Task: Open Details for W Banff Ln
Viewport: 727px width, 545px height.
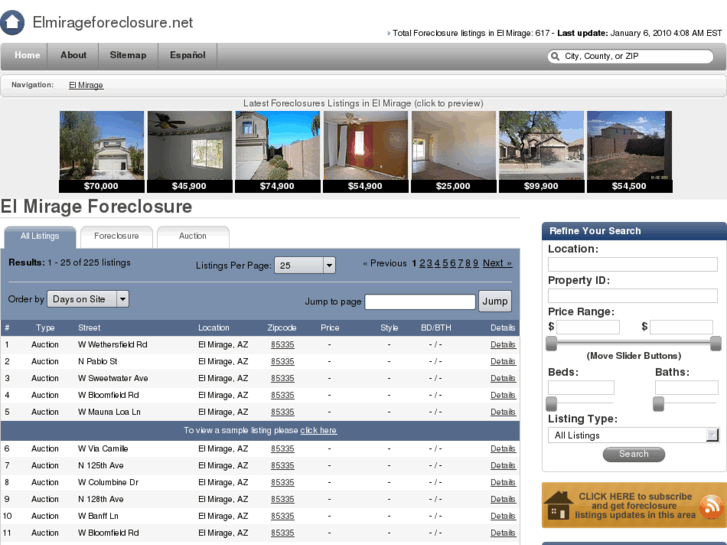Action: pos(503,516)
